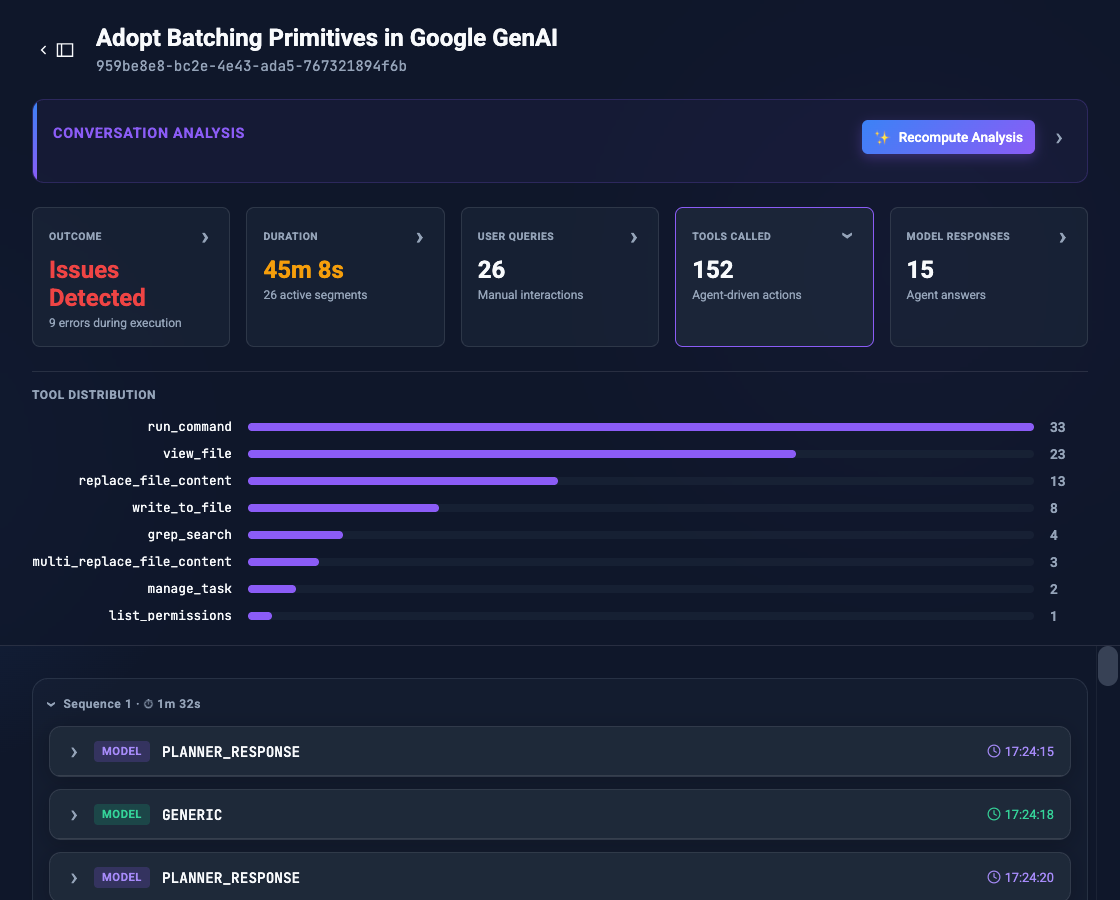
Task: Click the Recompute Analysis button
Action: [948, 137]
